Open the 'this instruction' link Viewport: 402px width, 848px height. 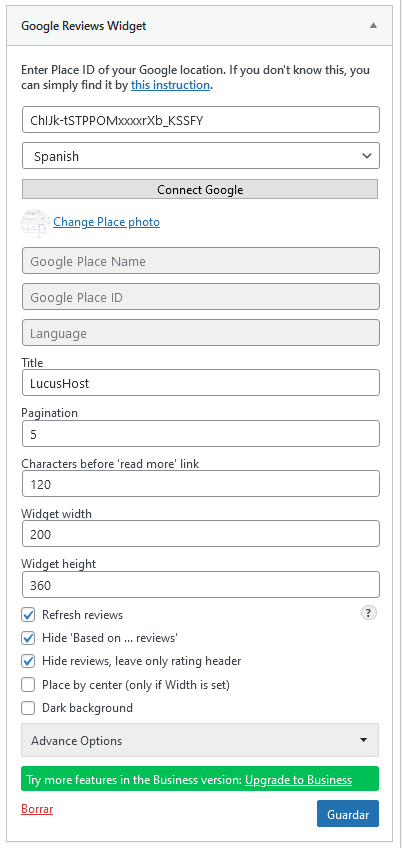point(170,85)
